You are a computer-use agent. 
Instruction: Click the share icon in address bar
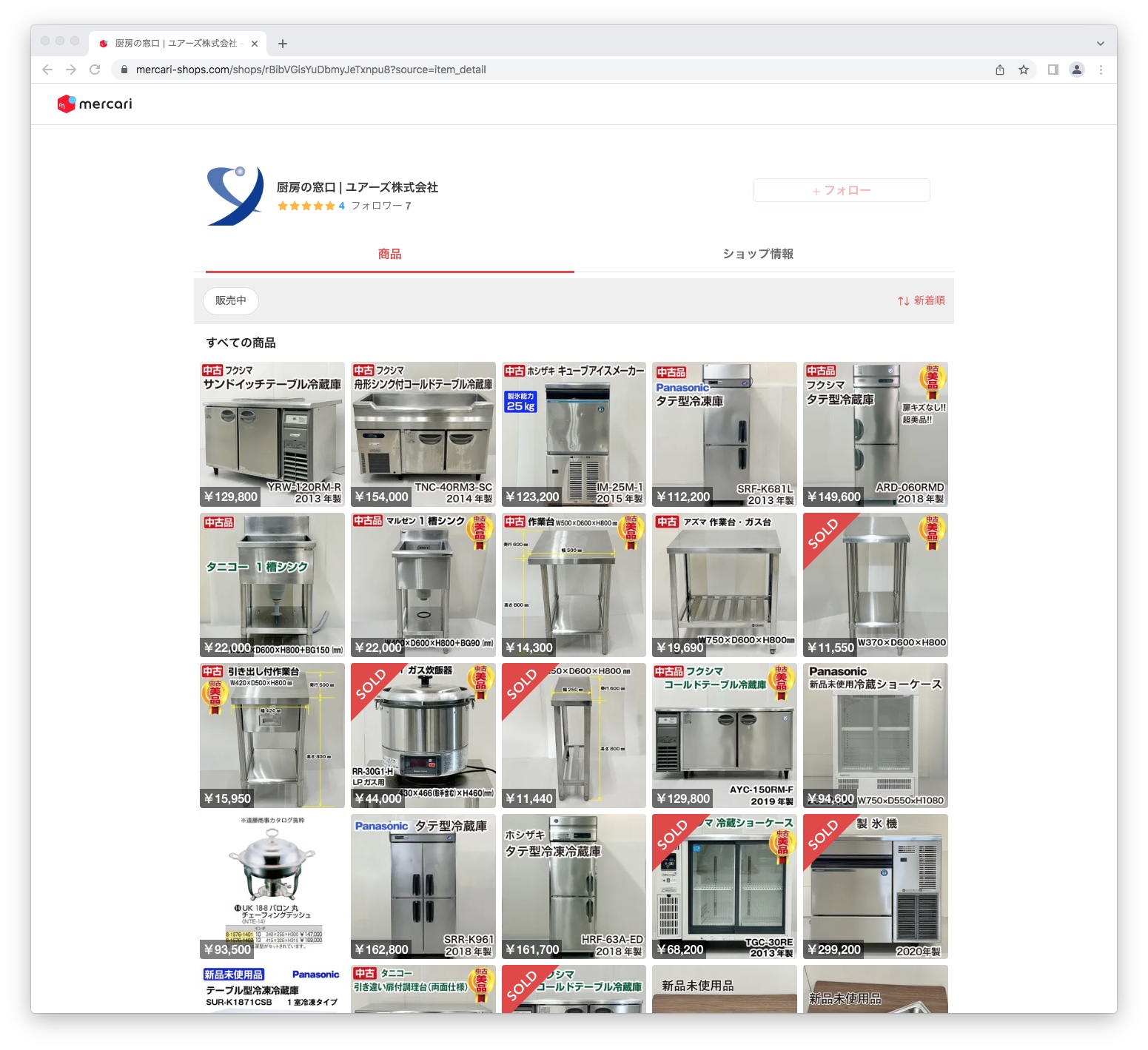point(1000,70)
